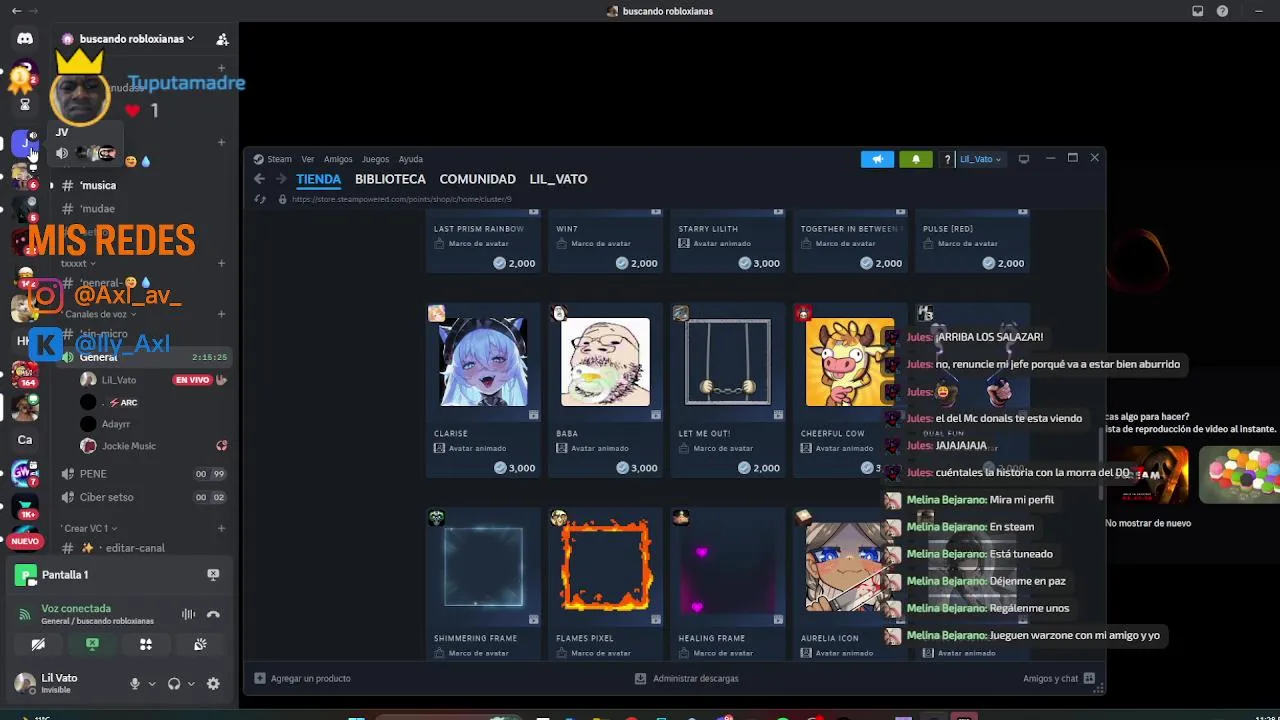Open Amigos y chat in Steam
Image resolution: width=1280 pixels, height=720 pixels.
1059,678
